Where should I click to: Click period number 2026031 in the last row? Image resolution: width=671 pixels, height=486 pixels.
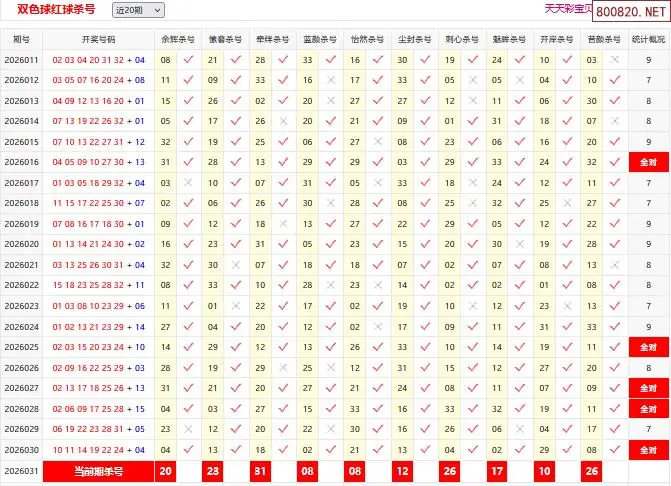coord(21,471)
